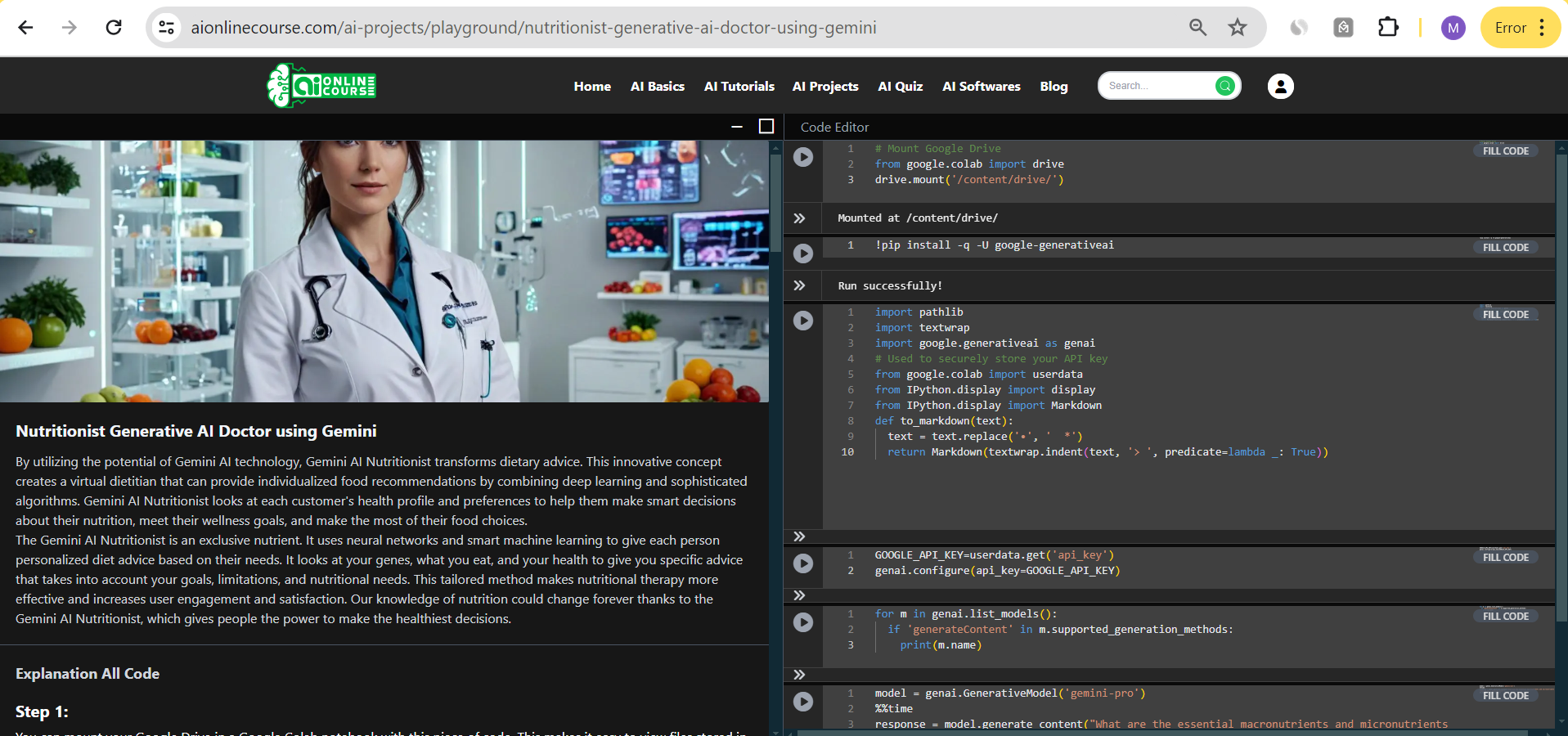Screen dimensions: 1568x736
Task: Open the extension icon beside Extensions
Action: click(x=1343, y=28)
